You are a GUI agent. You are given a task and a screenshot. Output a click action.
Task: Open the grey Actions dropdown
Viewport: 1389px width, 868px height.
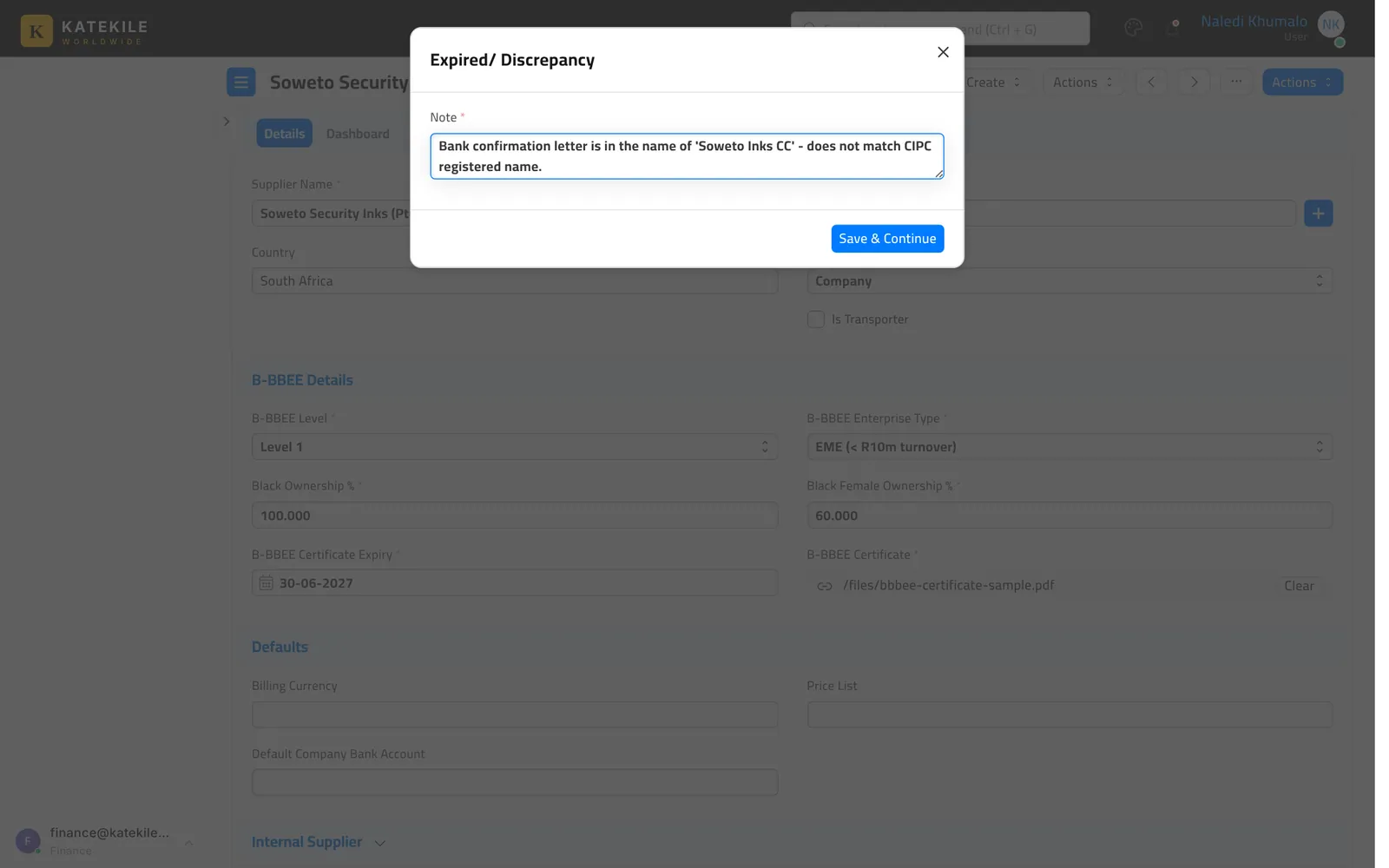[x=1083, y=82]
